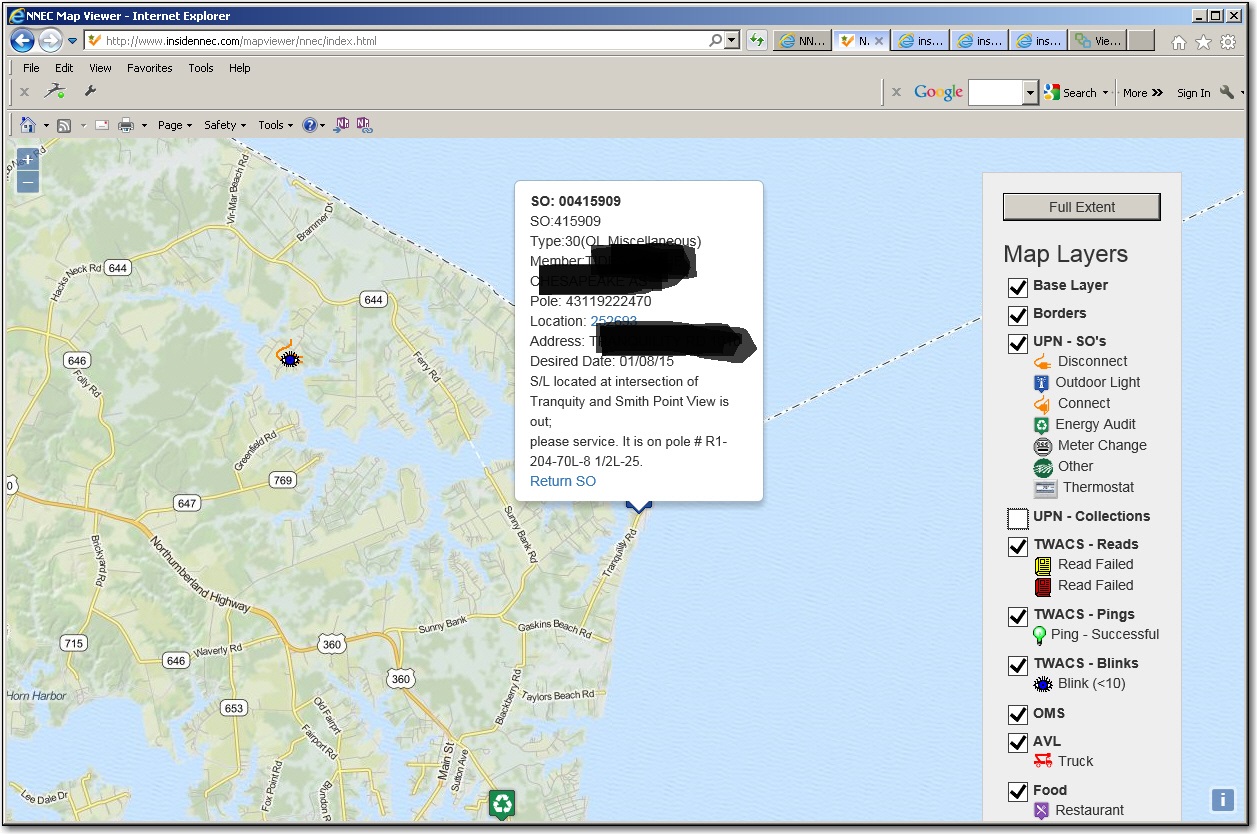The image size is (1257, 834).
Task: Click the map zoom out minus button
Action: [x=28, y=182]
